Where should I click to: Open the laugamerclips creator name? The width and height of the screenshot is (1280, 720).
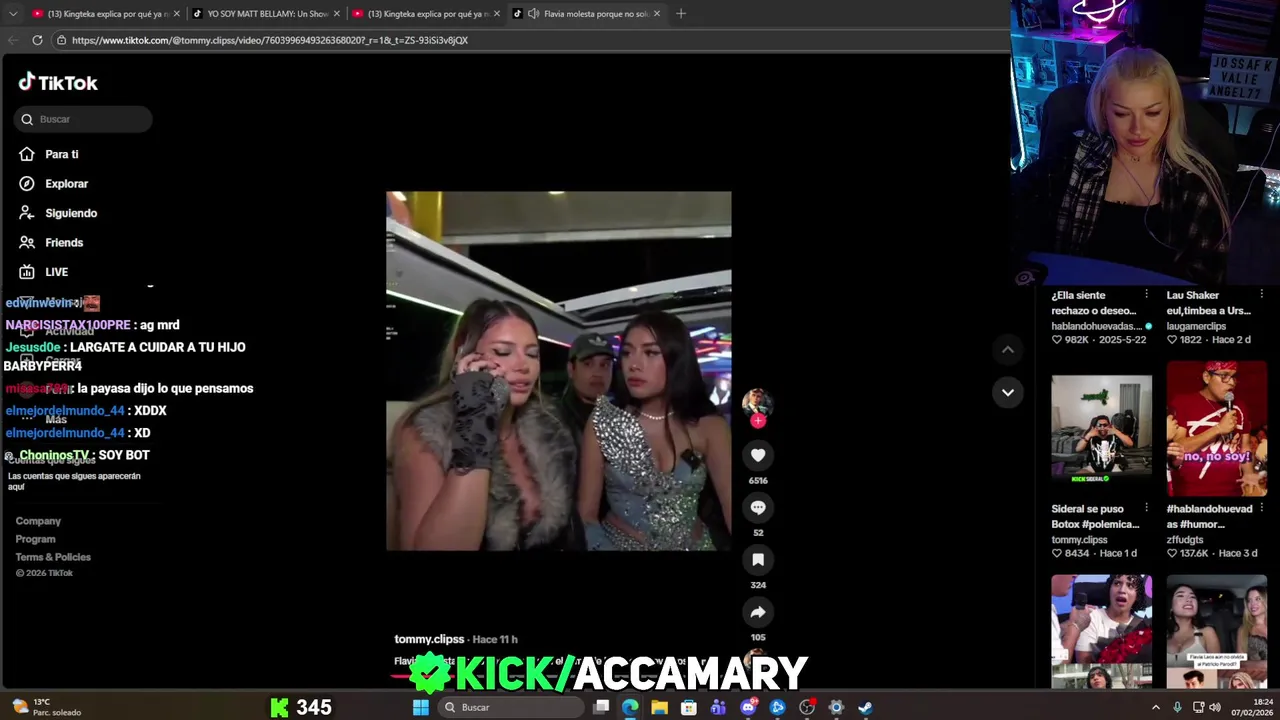[1196, 326]
